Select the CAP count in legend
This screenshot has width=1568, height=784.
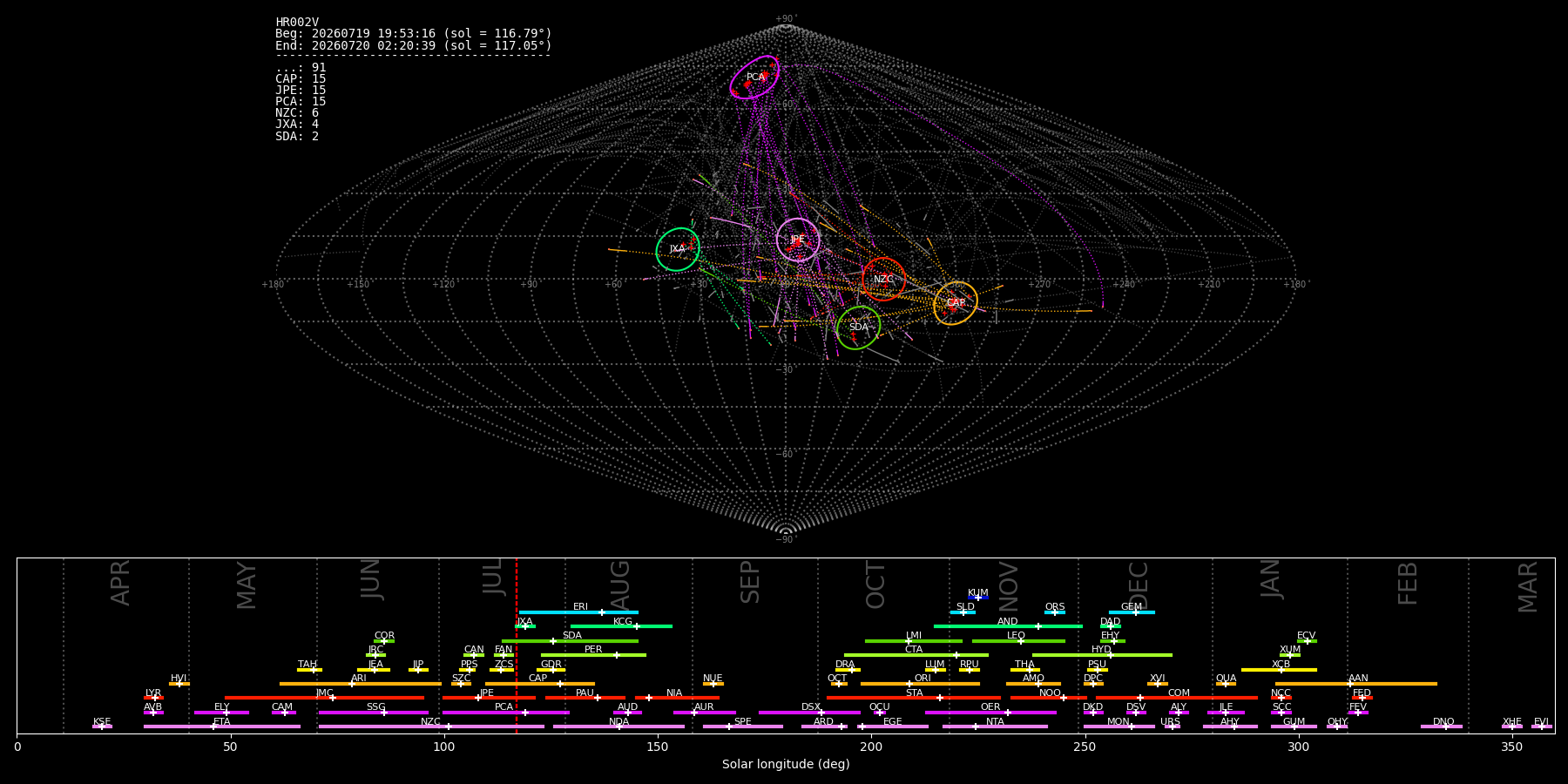tap(301, 79)
